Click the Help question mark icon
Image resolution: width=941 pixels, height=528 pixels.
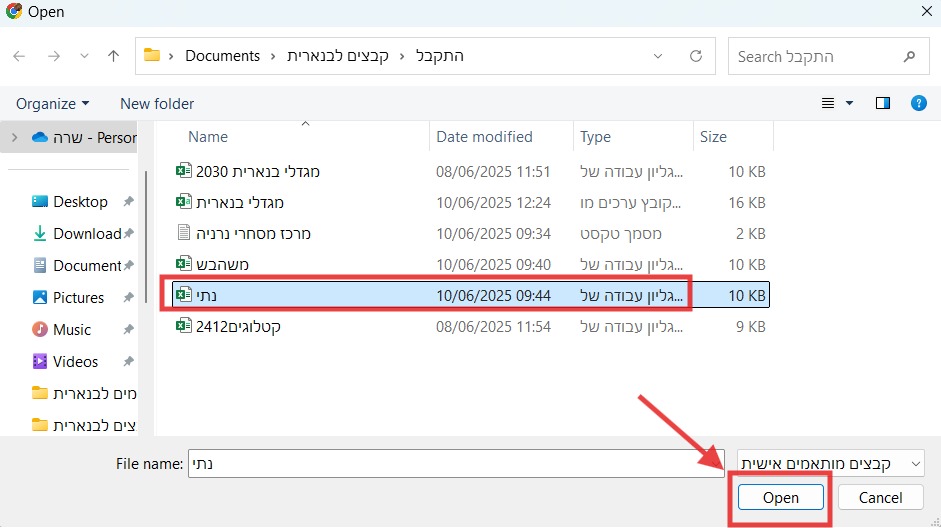click(918, 103)
